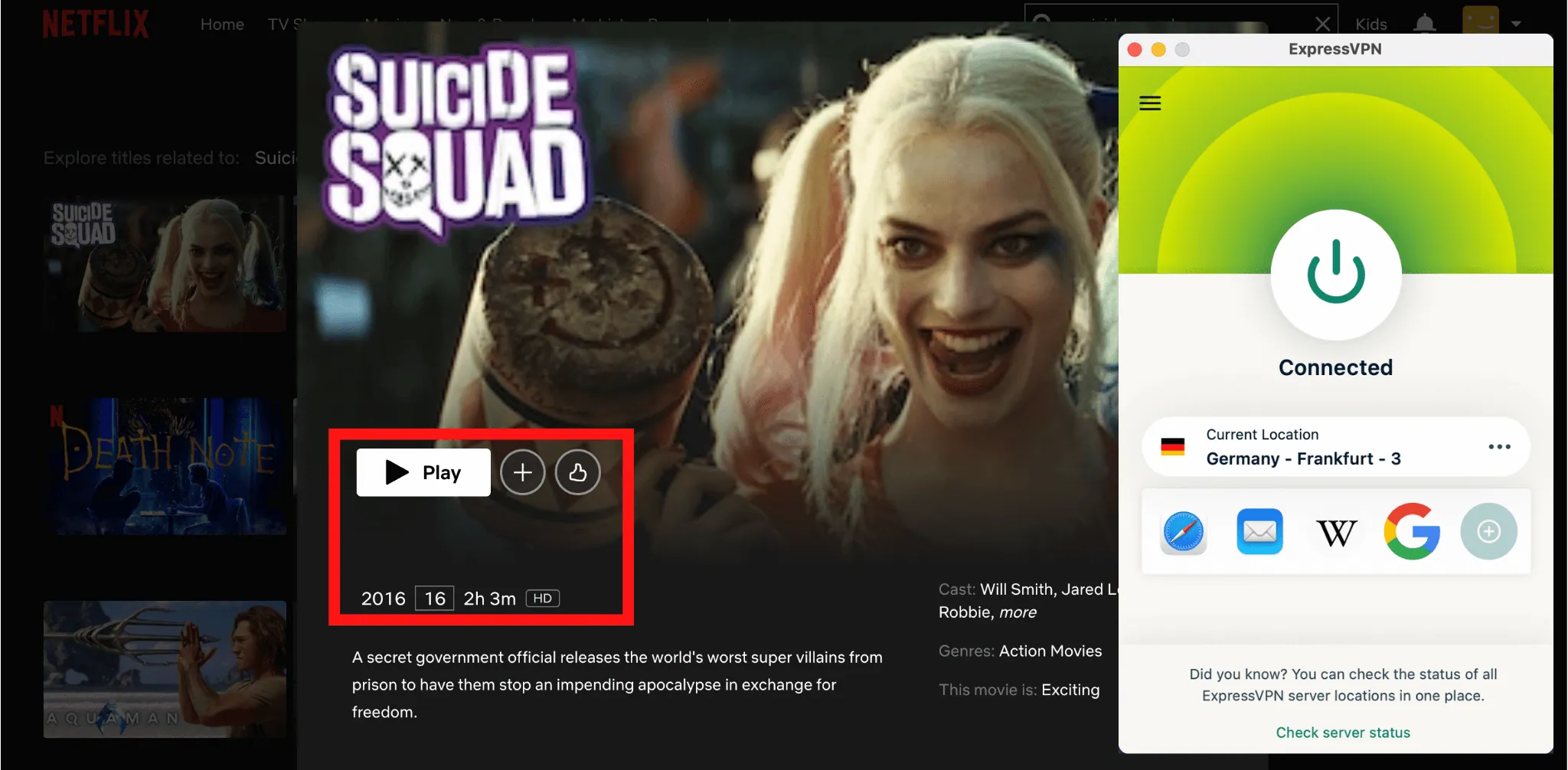Click the HD quality badge
The width and height of the screenshot is (1568, 770).
(x=542, y=599)
